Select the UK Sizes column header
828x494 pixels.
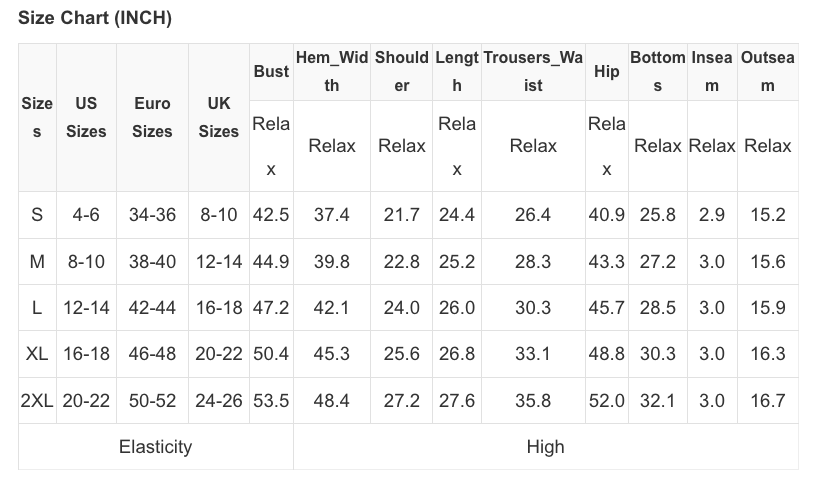click(218, 117)
